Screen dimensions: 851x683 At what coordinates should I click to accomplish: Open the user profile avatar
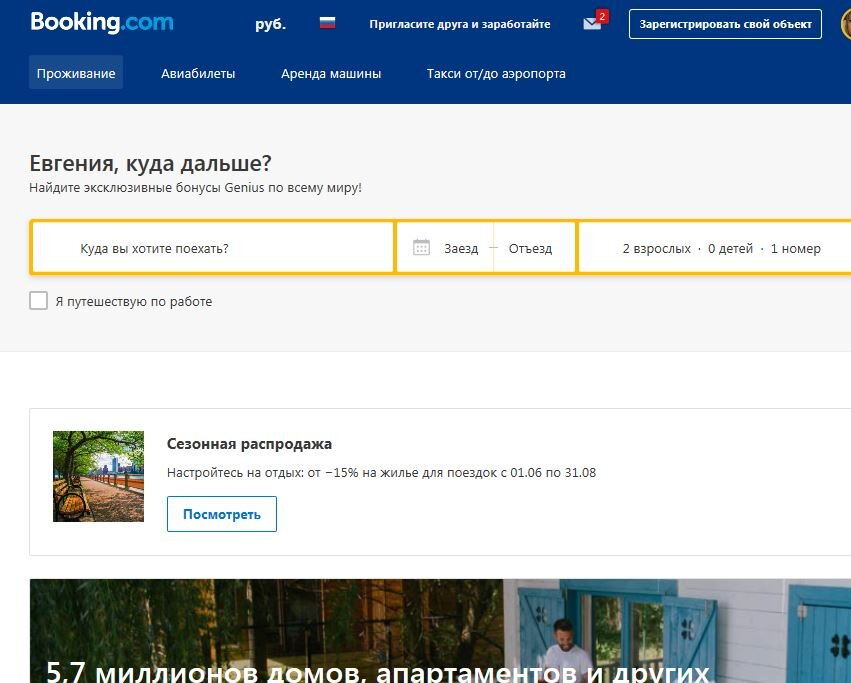tap(846, 24)
